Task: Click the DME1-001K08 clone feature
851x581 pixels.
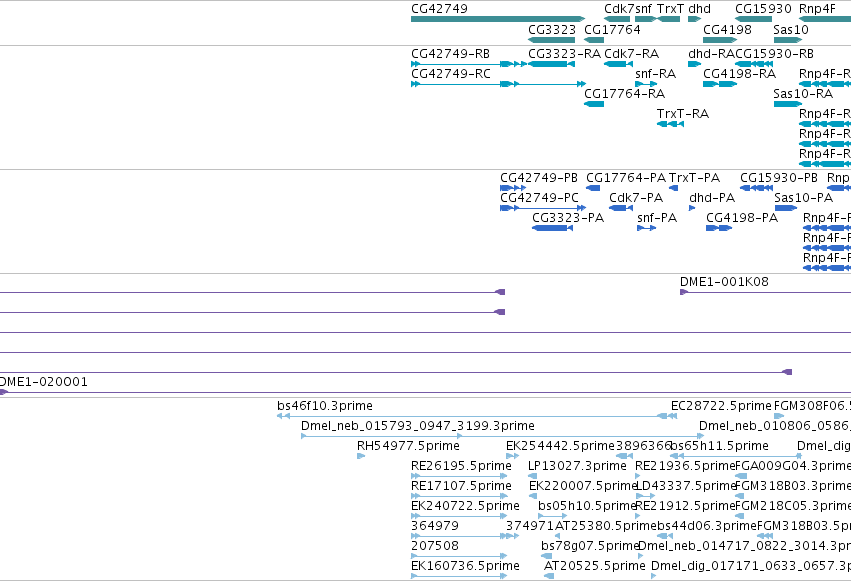Action: click(x=765, y=292)
